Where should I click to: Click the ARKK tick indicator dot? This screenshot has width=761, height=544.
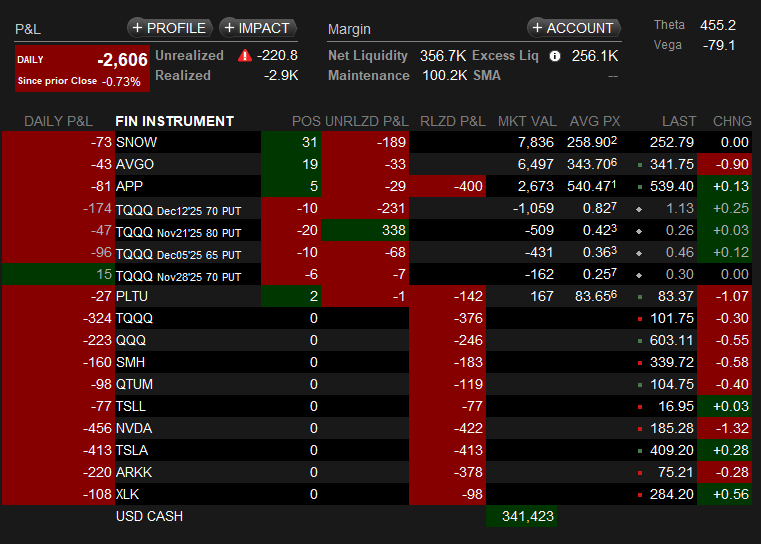(x=640, y=473)
